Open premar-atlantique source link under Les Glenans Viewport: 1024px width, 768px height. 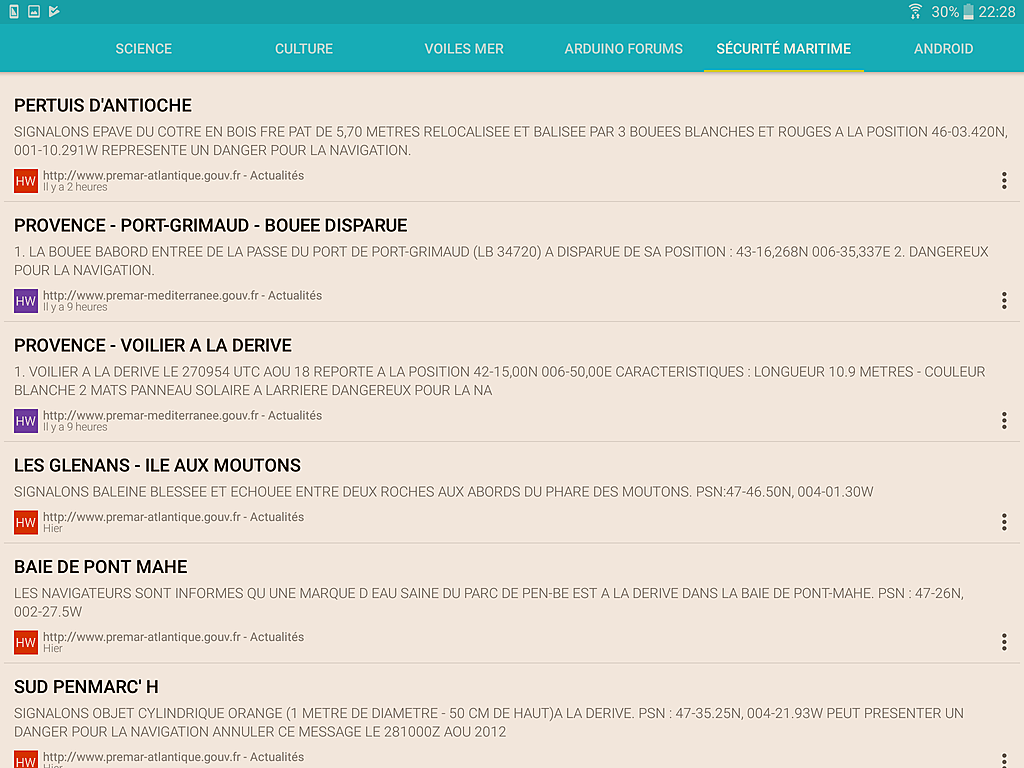click(174, 517)
